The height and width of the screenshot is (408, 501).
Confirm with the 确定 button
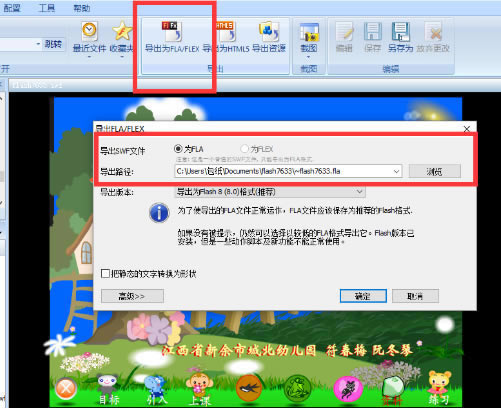coord(363,296)
